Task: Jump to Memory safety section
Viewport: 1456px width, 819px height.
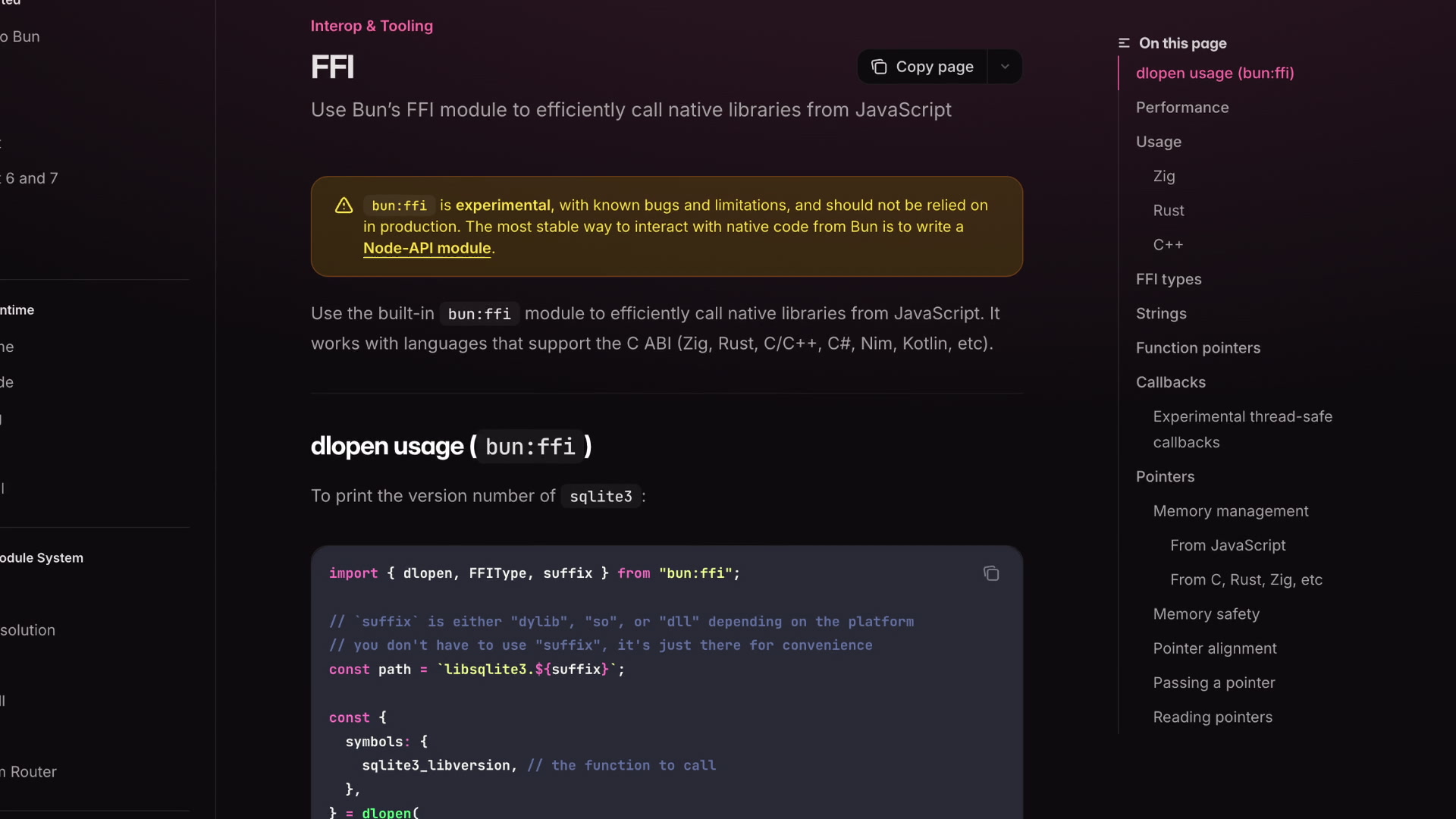Action: 1206,614
